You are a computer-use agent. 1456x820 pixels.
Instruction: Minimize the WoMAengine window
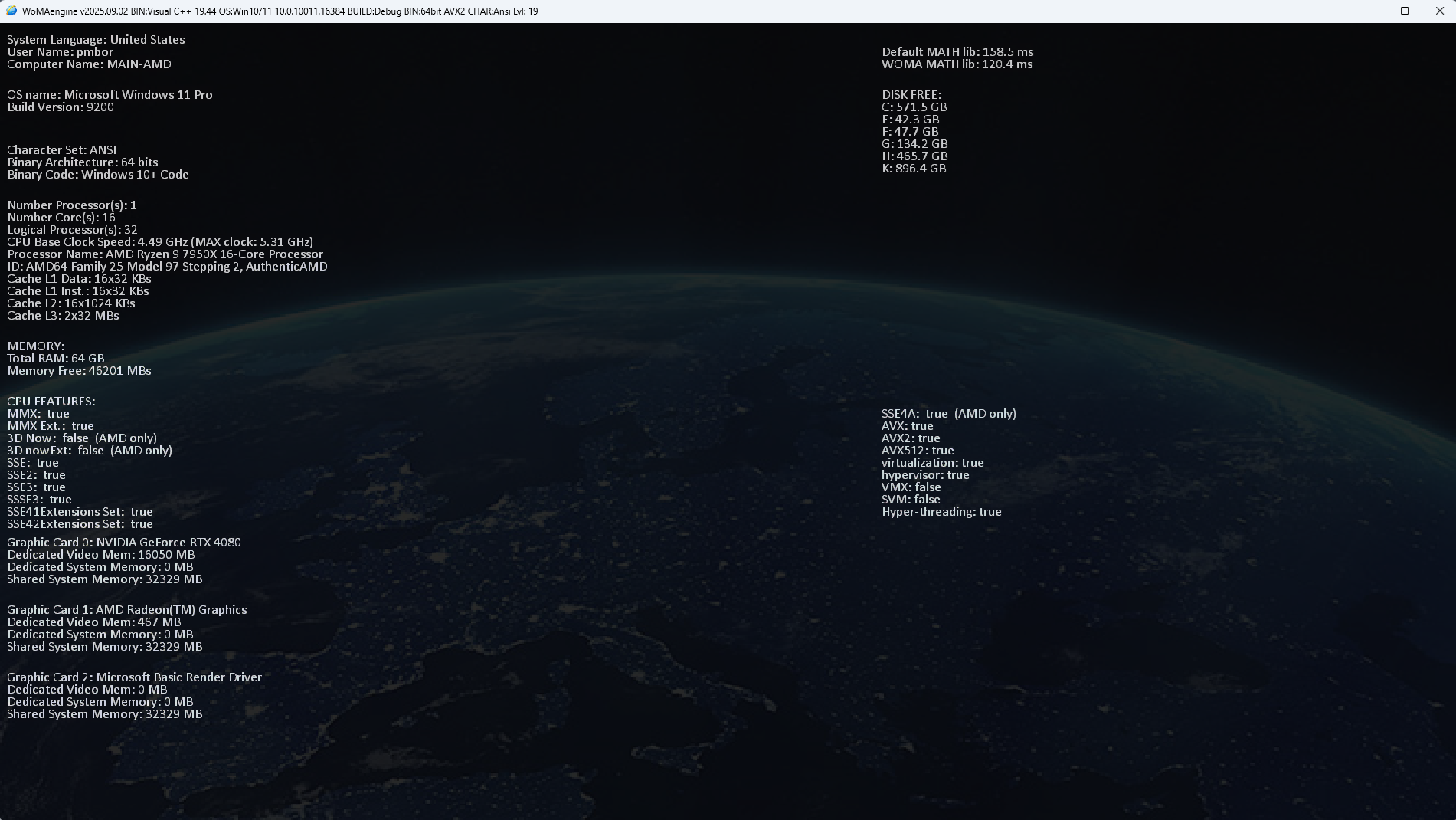click(1370, 11)
